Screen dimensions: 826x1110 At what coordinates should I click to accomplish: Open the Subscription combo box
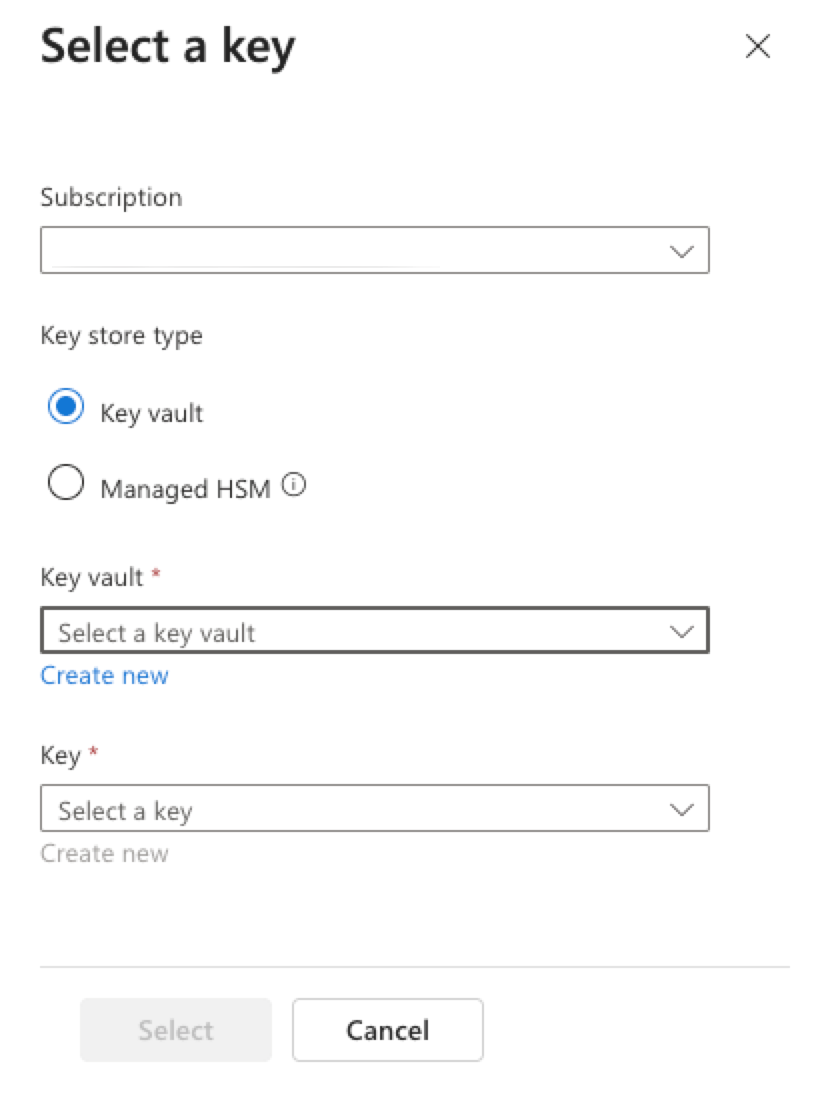point(374,250)
